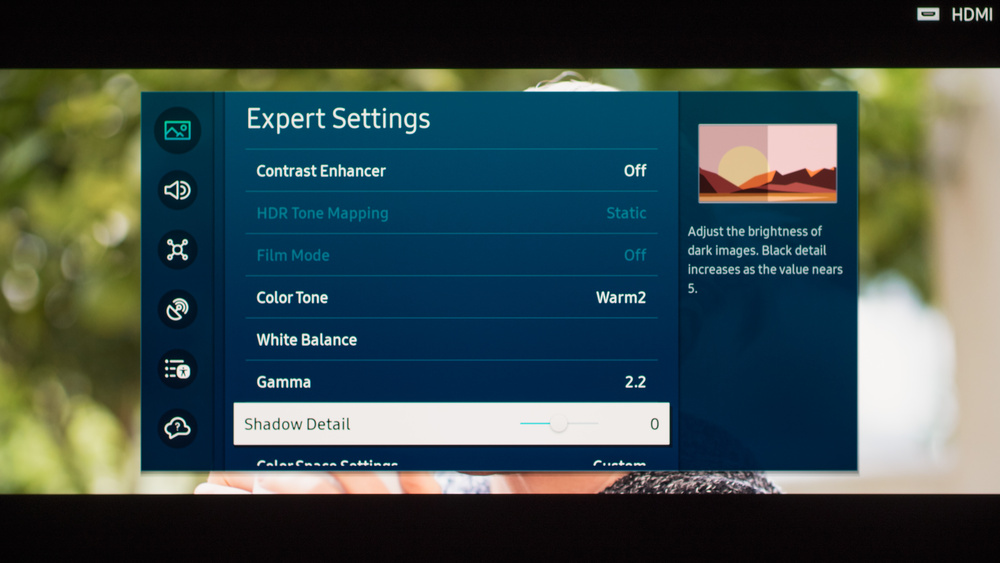1000x563 pixels.
Task: Toggle the Film Mode Off value
Action: tap(635, 255)
